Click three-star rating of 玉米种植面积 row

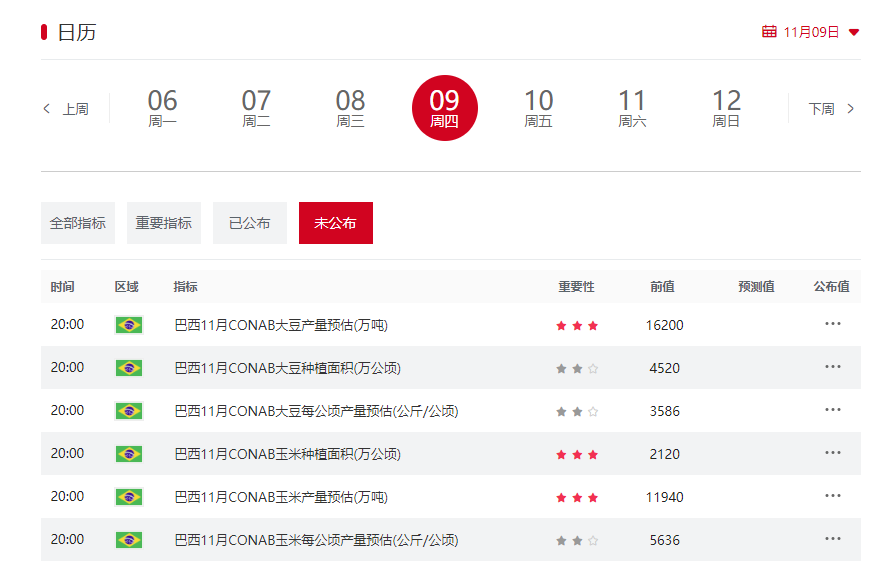point(577,455)
